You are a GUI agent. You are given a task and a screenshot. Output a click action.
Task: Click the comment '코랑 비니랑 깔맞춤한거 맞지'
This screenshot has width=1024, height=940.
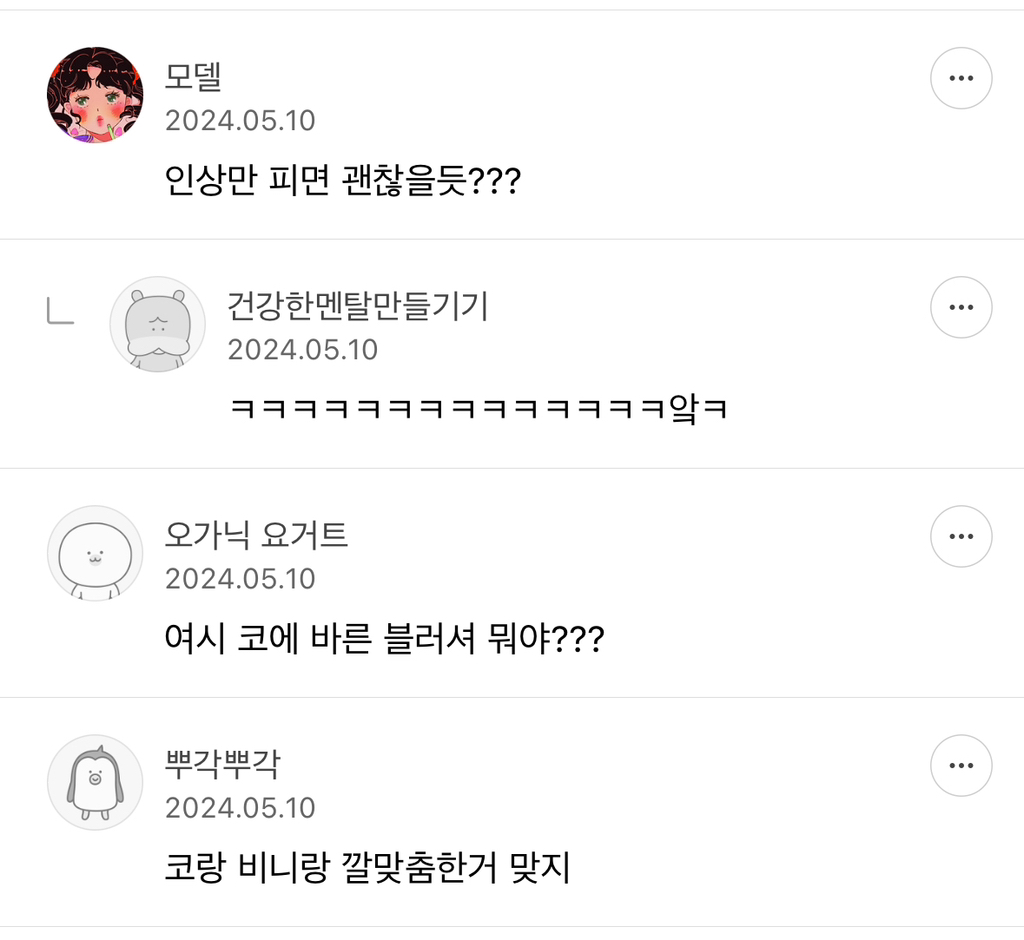click(x=367, y=868)
